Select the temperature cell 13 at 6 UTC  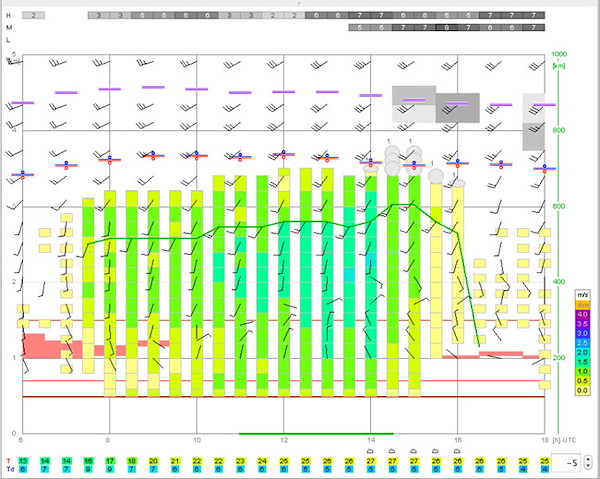point(23,461)
